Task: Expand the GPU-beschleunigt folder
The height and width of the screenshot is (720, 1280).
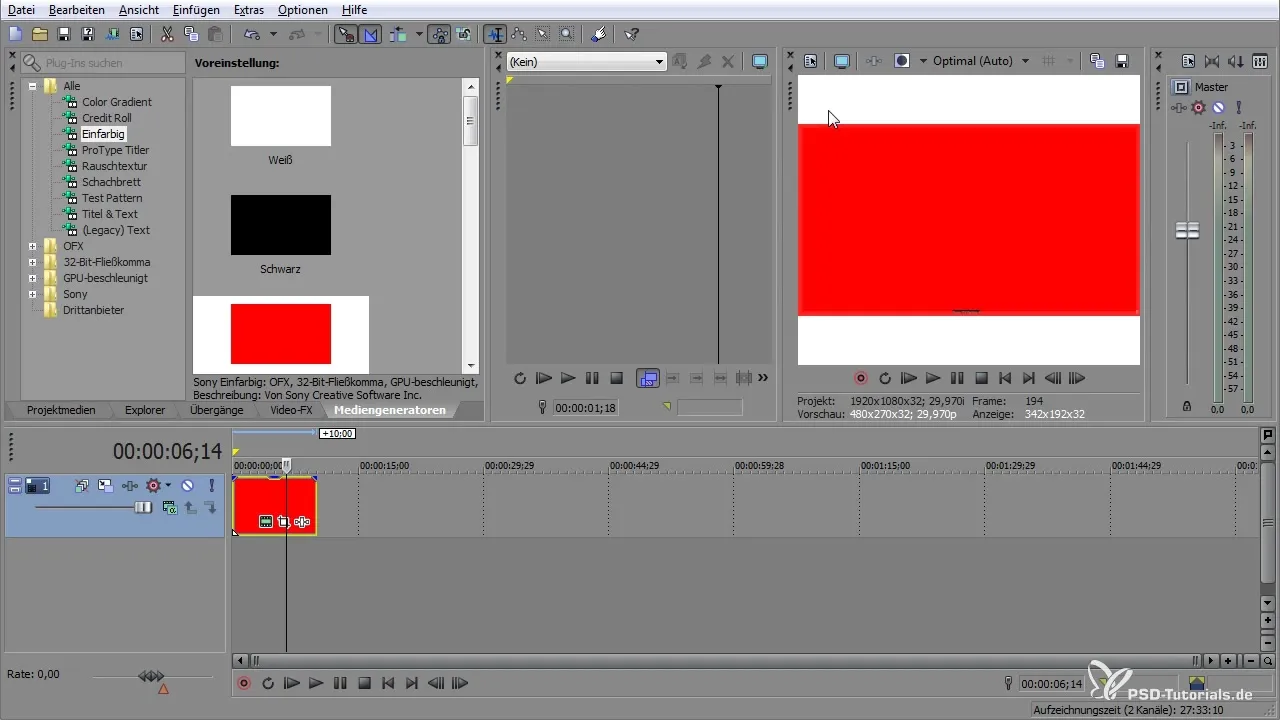Action: click(x=32, y=278)
